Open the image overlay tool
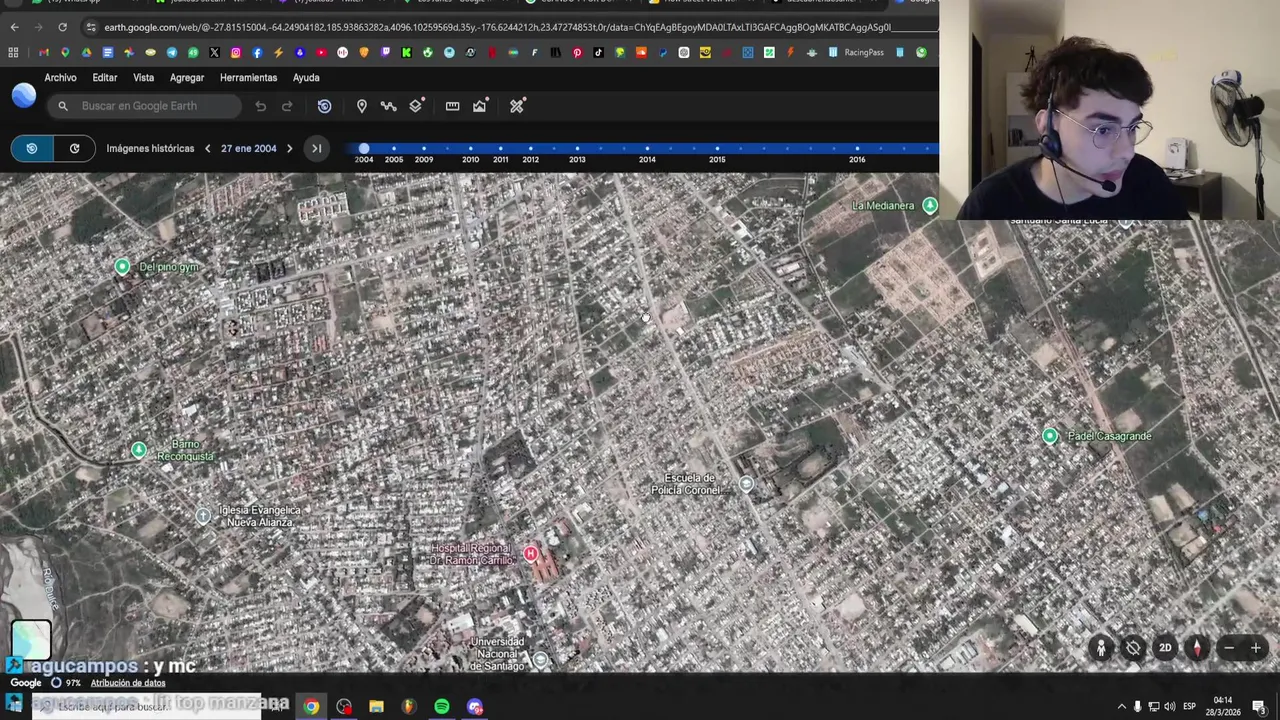The width and height of the screenshot is (1280, 720). tap(481, 105)
